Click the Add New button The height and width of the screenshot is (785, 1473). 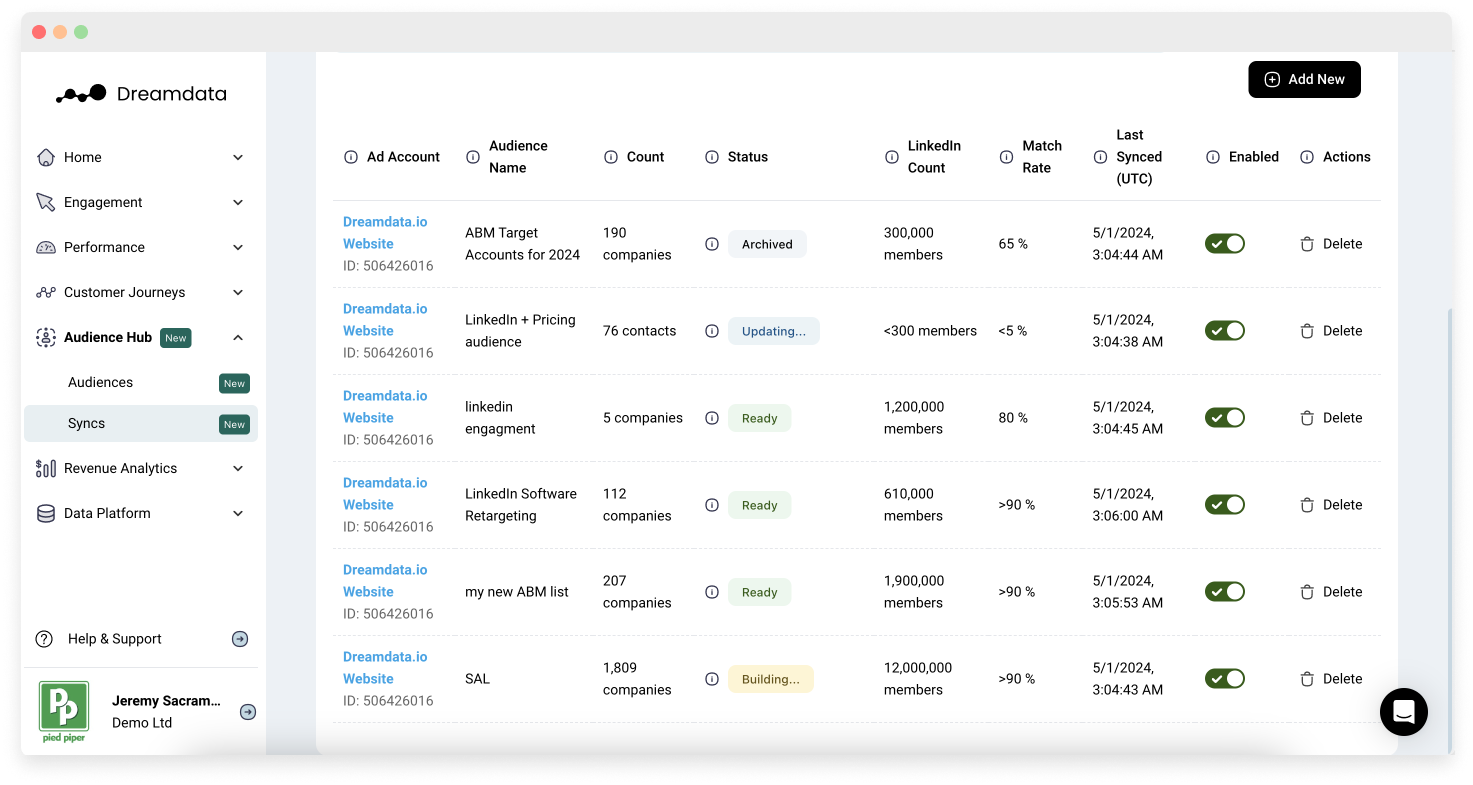(x=1304, y=79)
